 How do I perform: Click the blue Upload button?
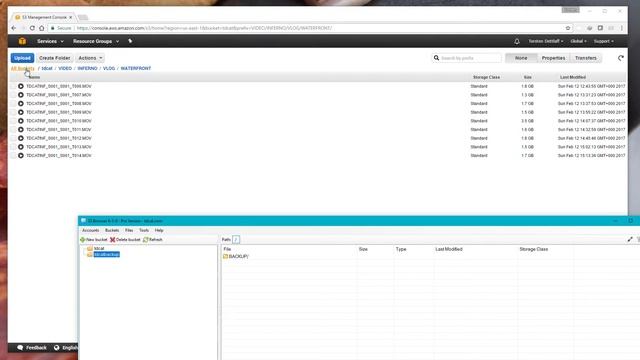[22, 58]
